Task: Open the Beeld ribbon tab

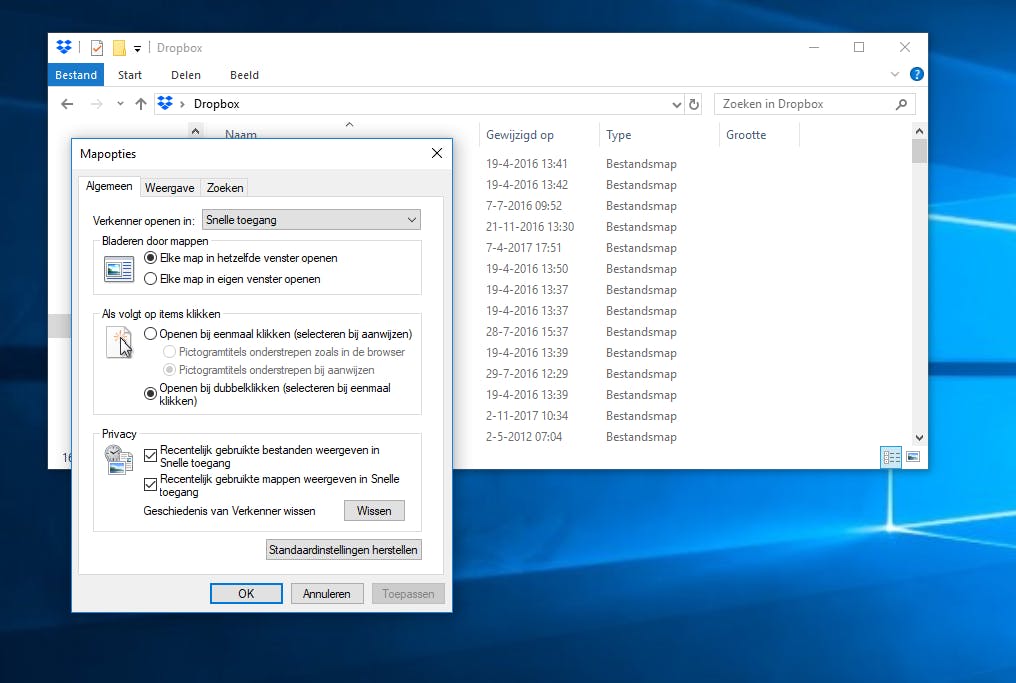Action: (244, 75)
